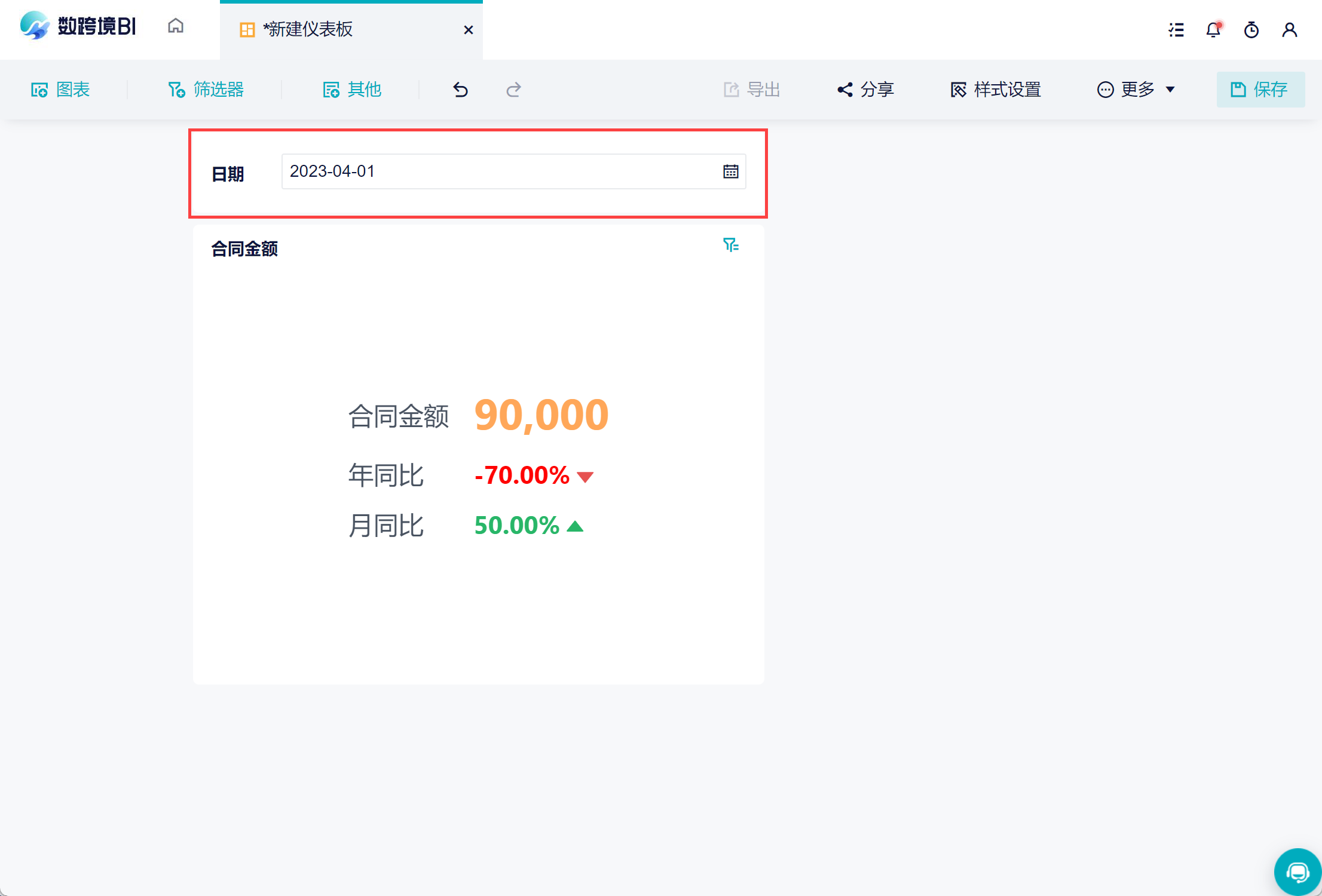
Task: Open 样式设置 style settings
Action: click(996, 90)
